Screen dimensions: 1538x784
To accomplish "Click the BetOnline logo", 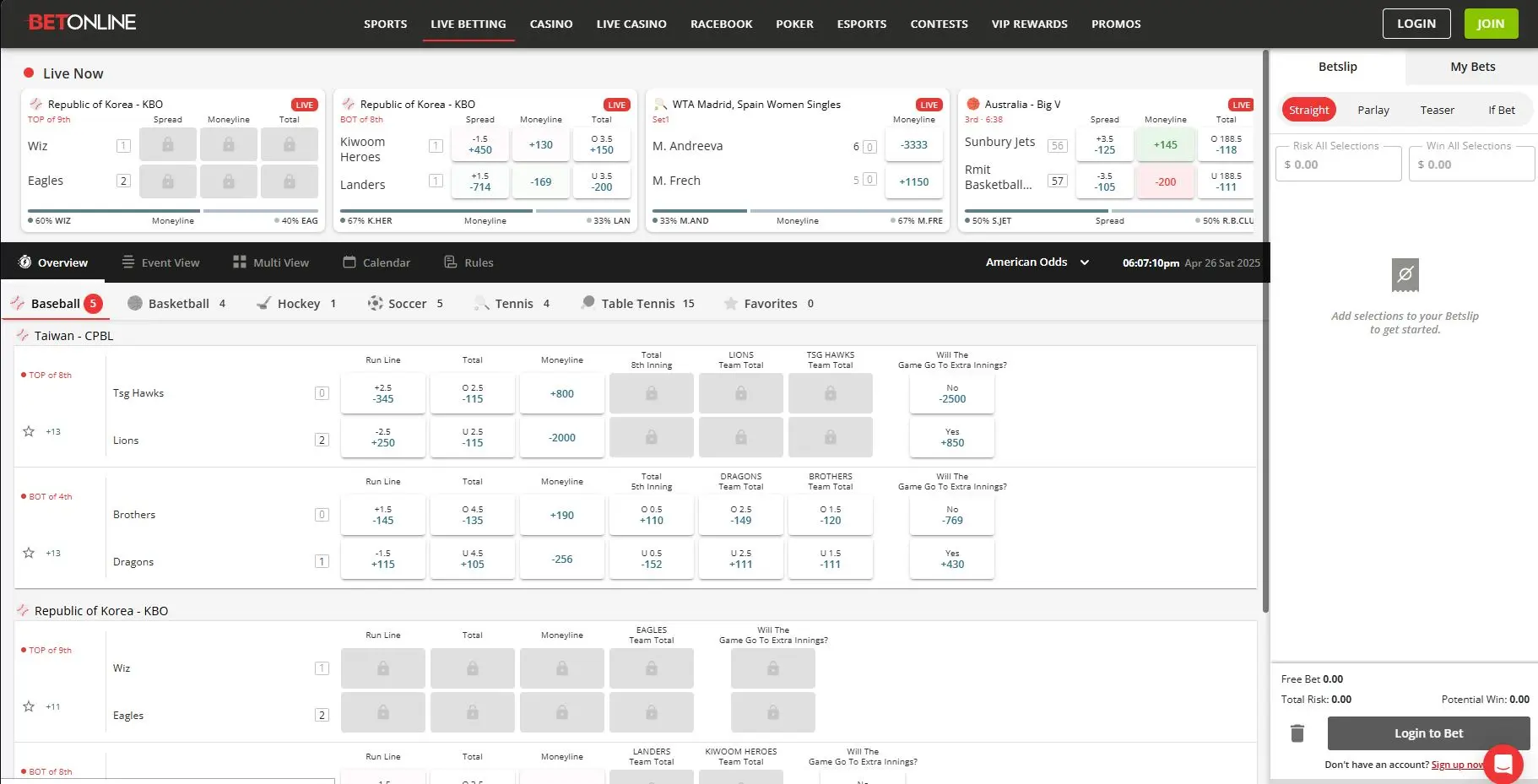I will [x=82, y=23].
